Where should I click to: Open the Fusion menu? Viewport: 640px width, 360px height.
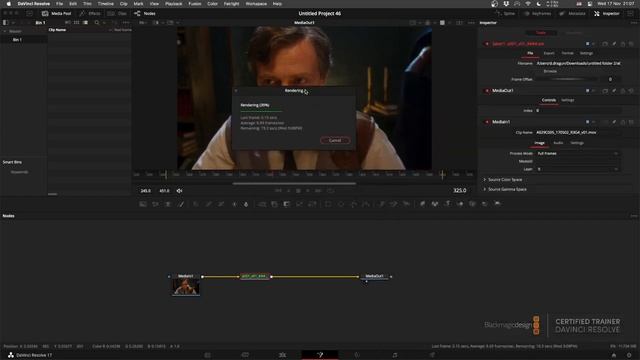(x=195, y=4)
